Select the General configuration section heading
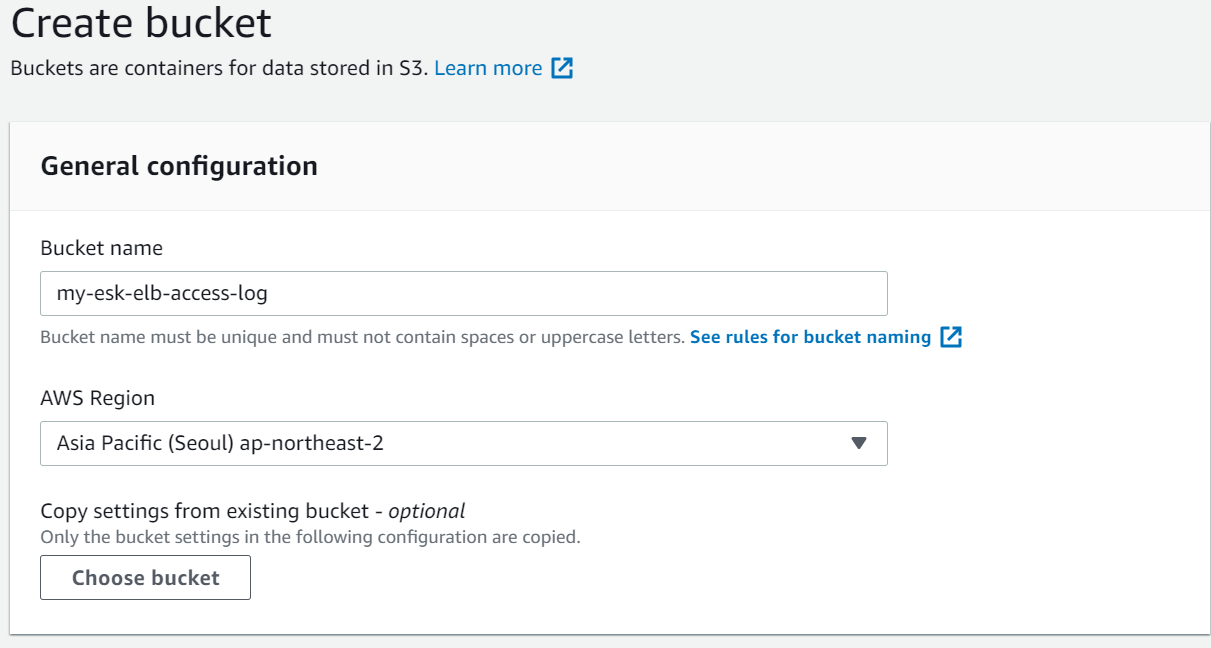This screenshot has height=648, width=1211. 179,166
